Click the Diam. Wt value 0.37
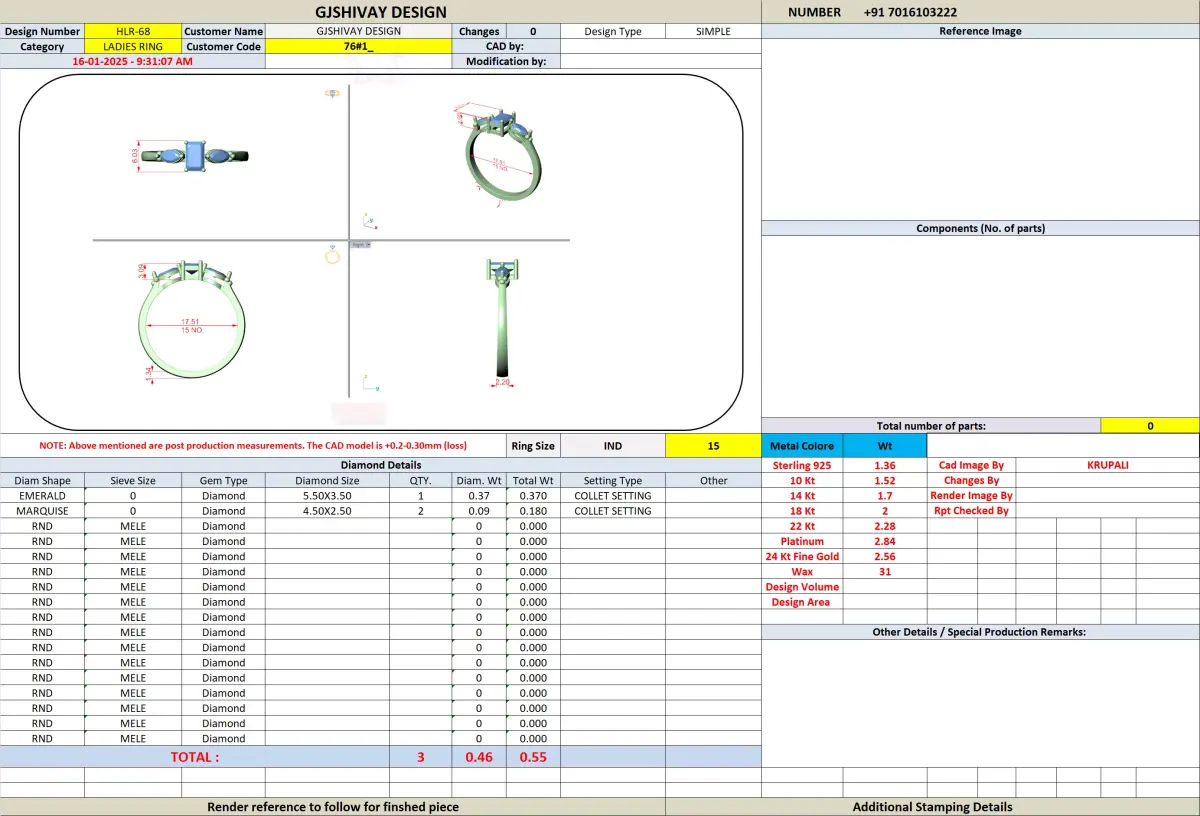This screenshot has height=816, width=1200. coord(479,495)
